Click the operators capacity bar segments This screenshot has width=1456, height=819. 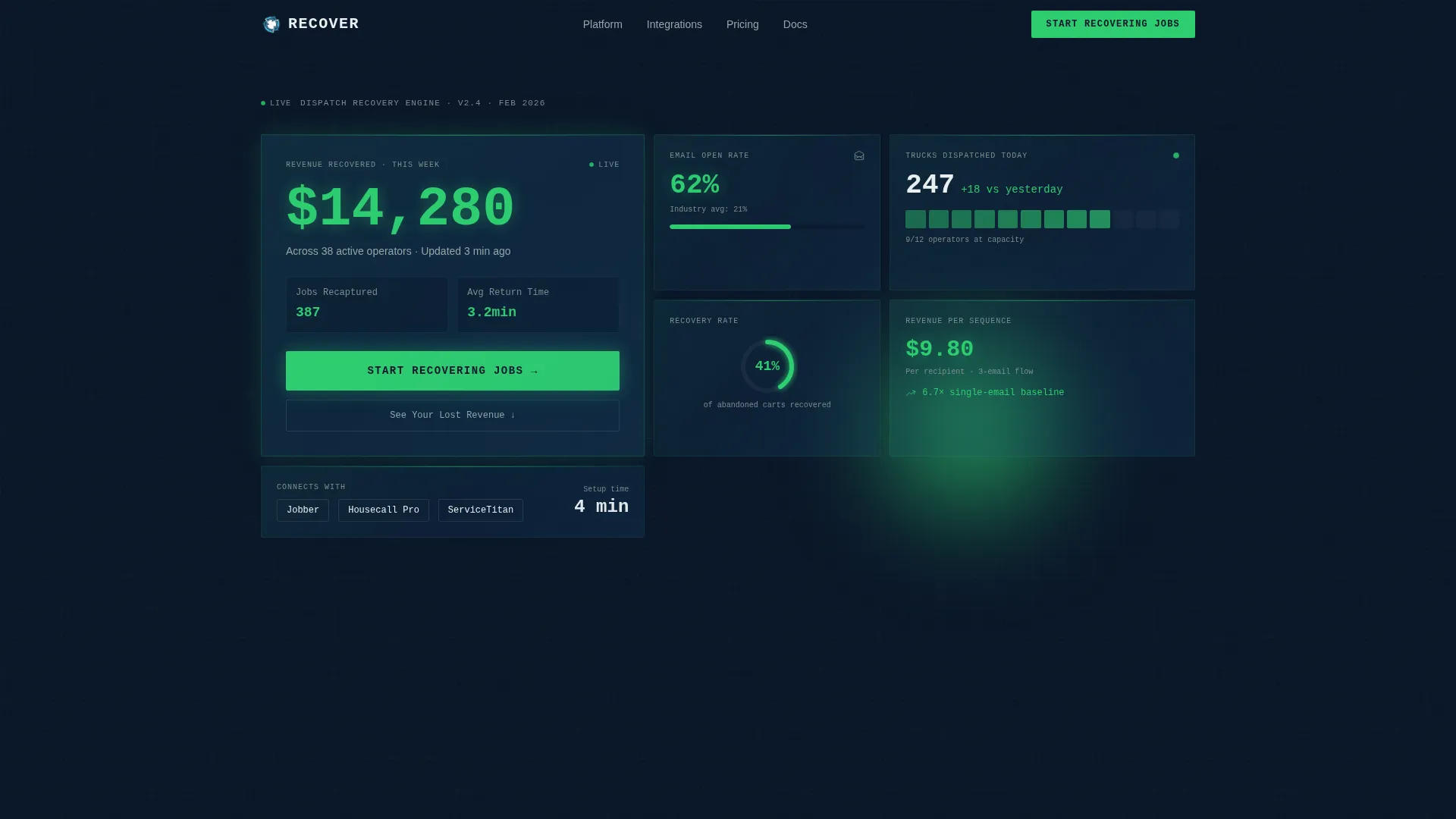coord(1042,219)
